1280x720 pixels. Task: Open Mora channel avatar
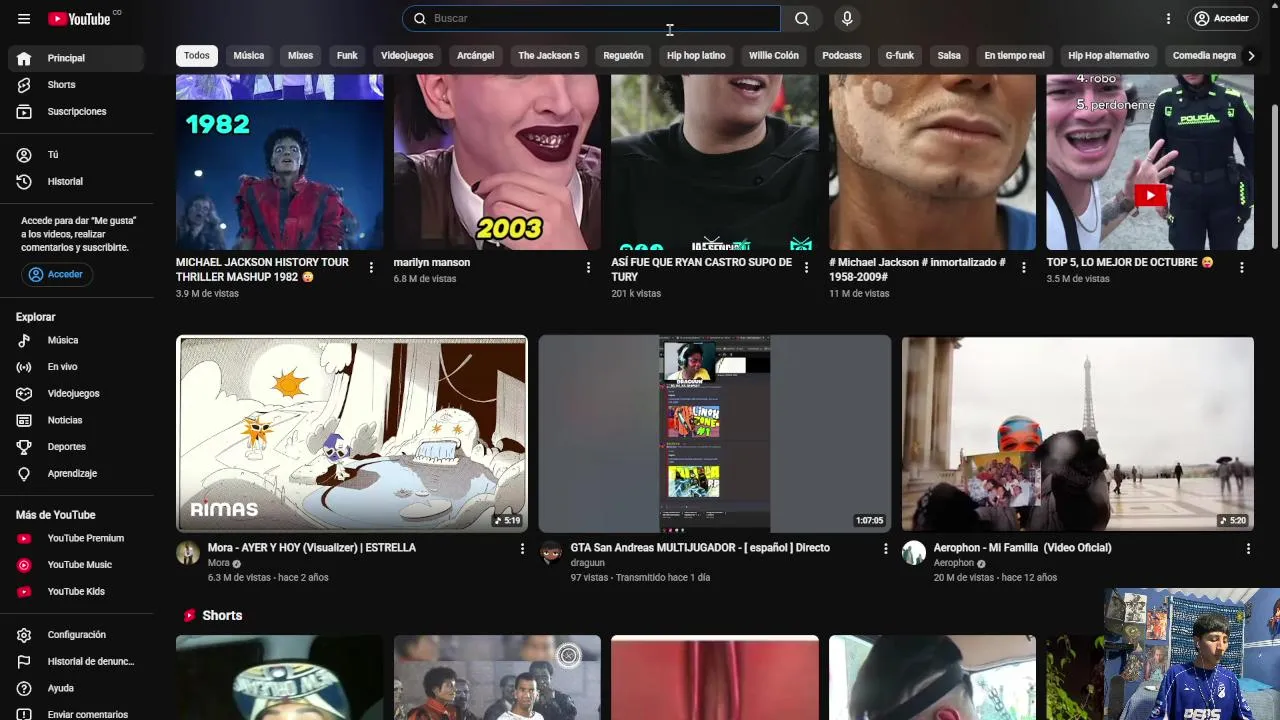click(188, 553)
